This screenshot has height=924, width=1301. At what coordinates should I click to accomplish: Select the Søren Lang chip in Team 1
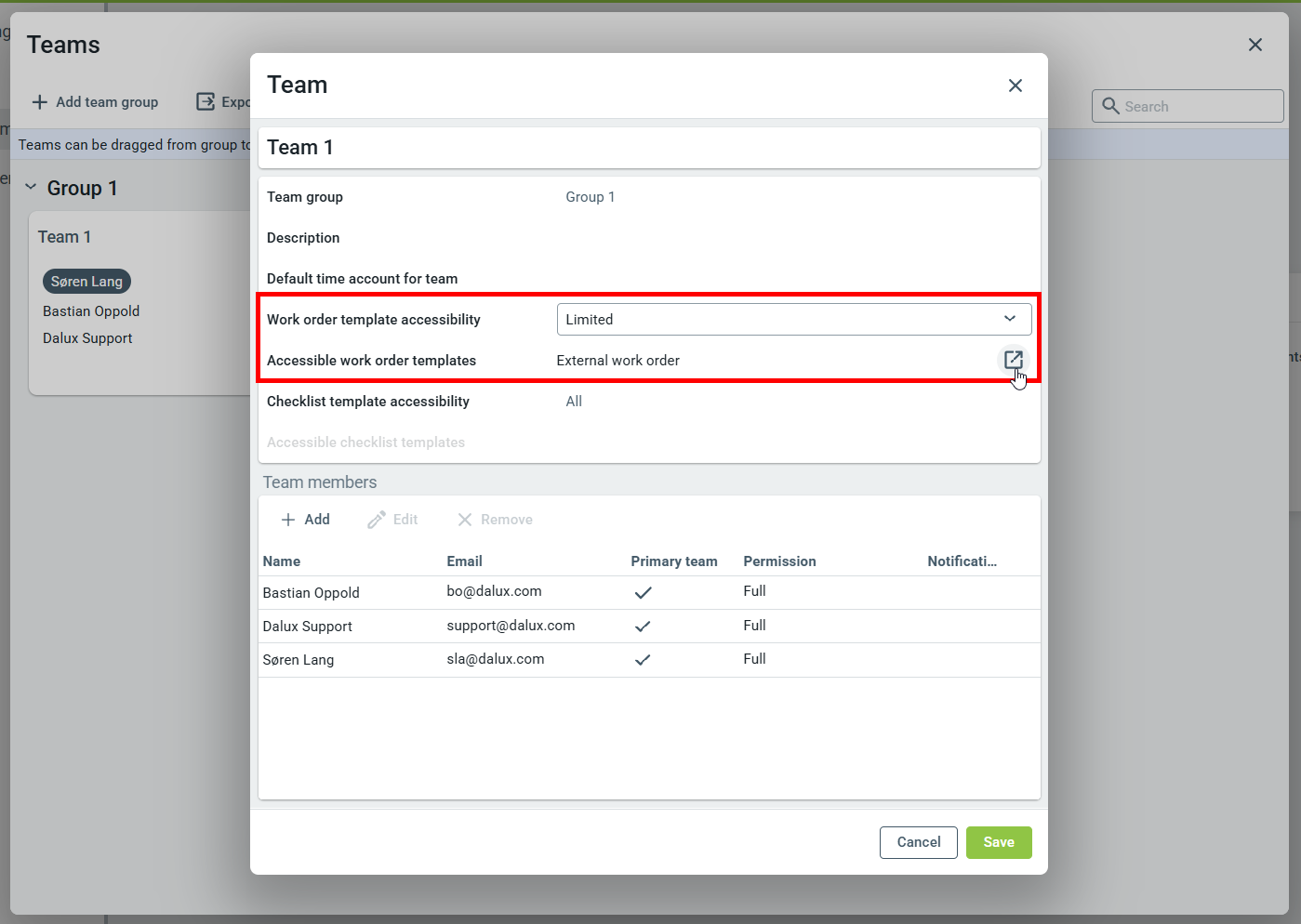(x=86, y=282)
